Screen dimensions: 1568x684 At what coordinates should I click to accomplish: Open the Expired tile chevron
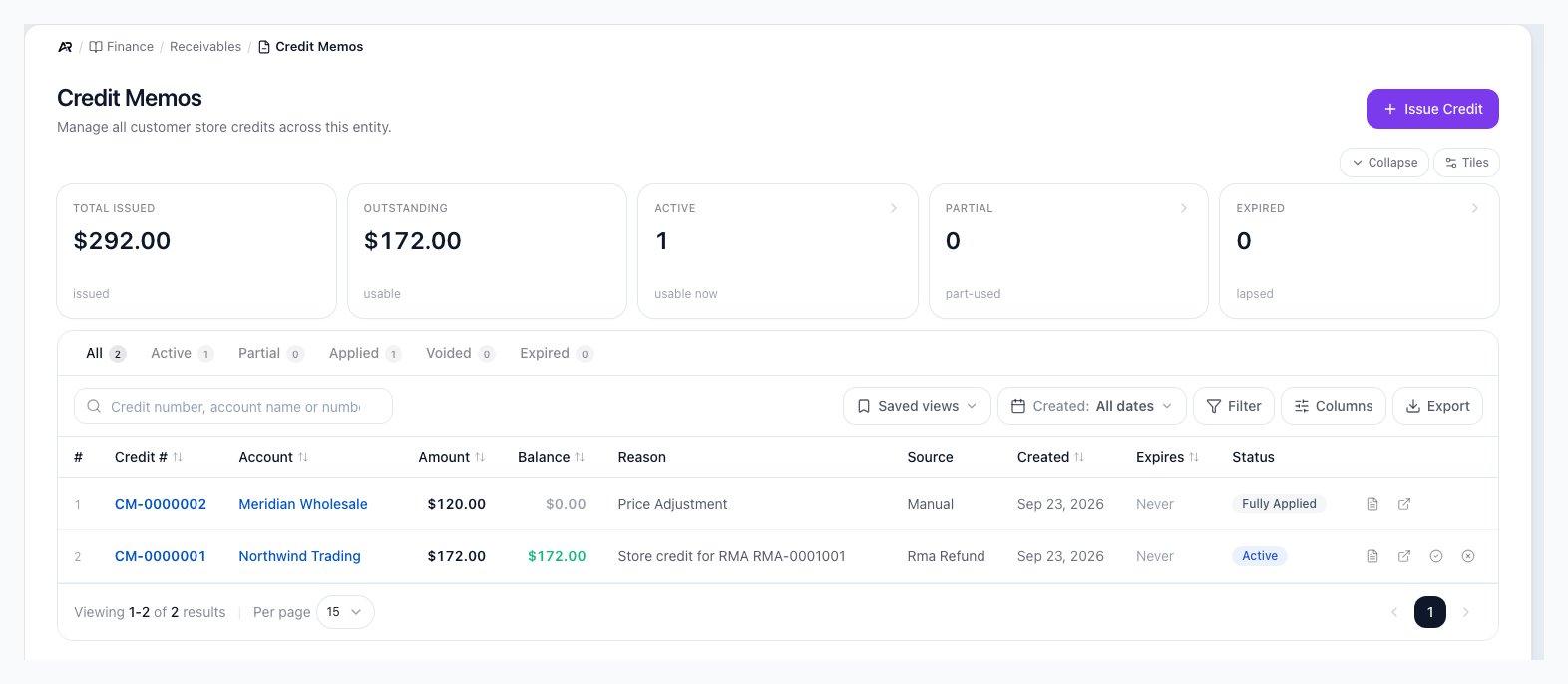point(1475,208)
